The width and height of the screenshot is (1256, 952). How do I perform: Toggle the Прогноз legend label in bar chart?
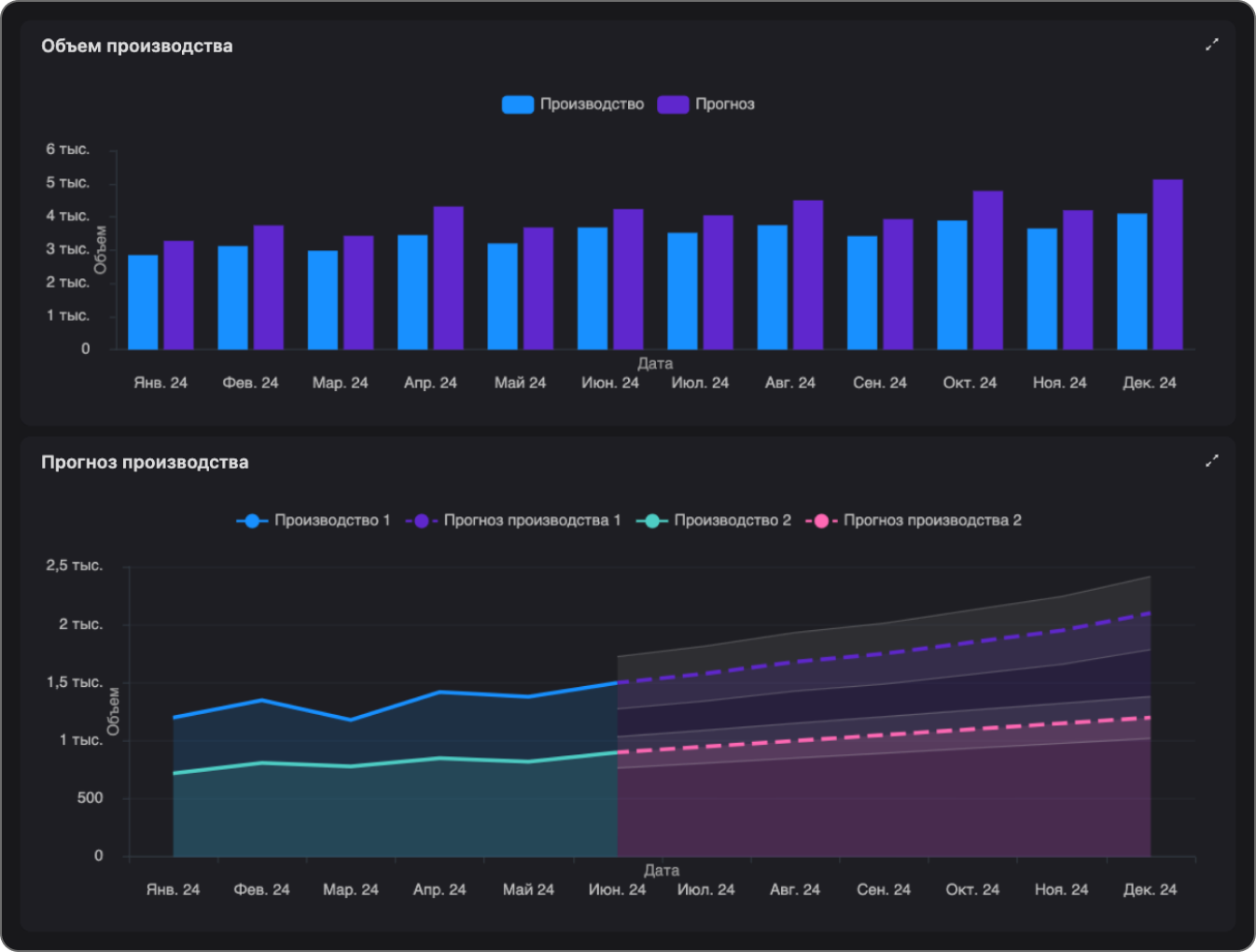724,105
